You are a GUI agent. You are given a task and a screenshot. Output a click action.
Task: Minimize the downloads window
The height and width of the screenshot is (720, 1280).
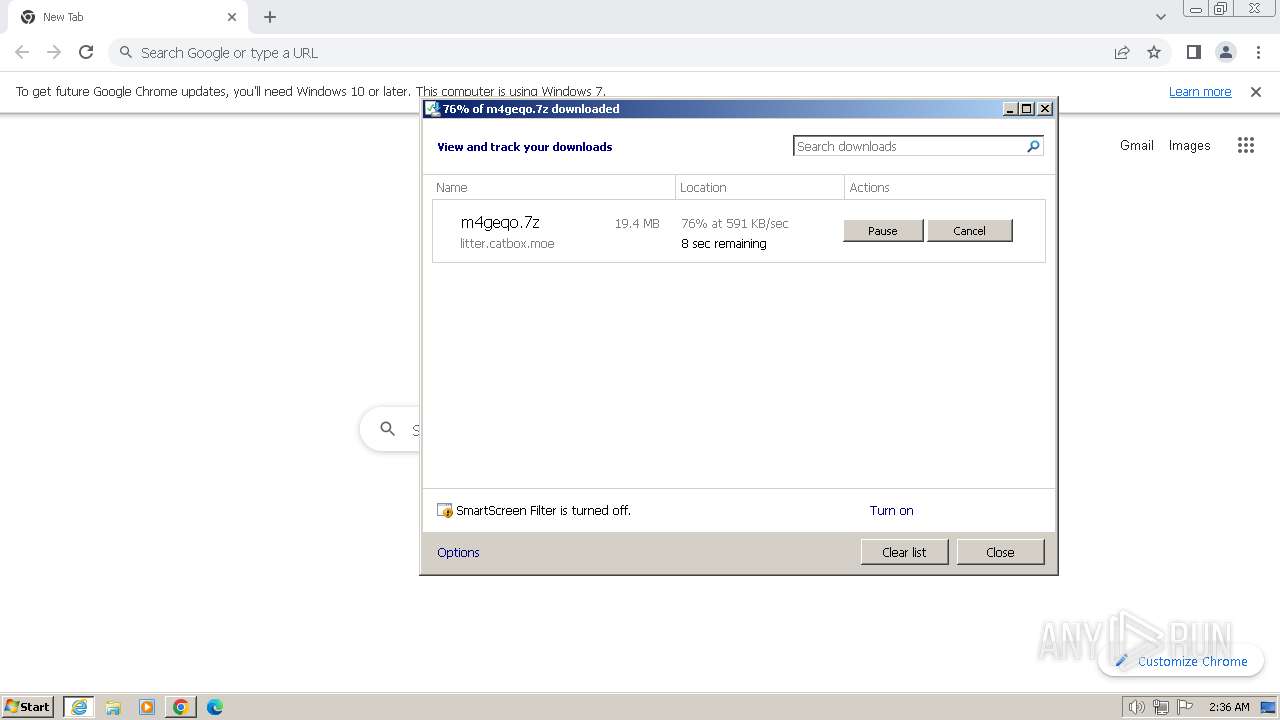coord(1010,109)
